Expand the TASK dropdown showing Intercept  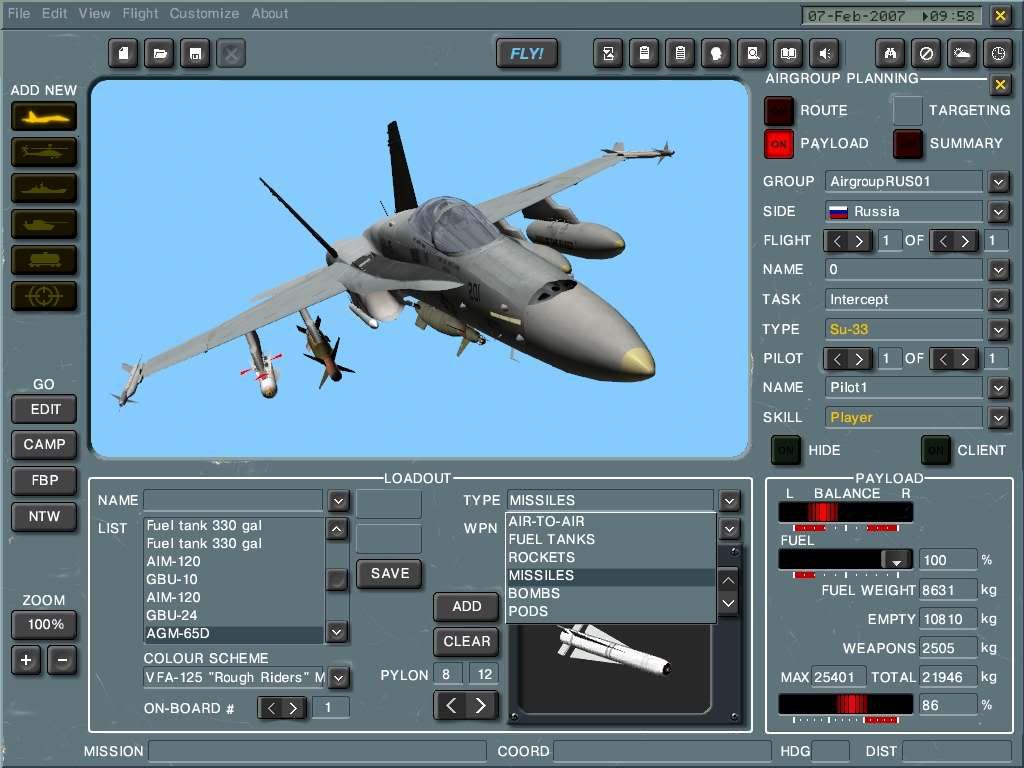click(998, 299)
